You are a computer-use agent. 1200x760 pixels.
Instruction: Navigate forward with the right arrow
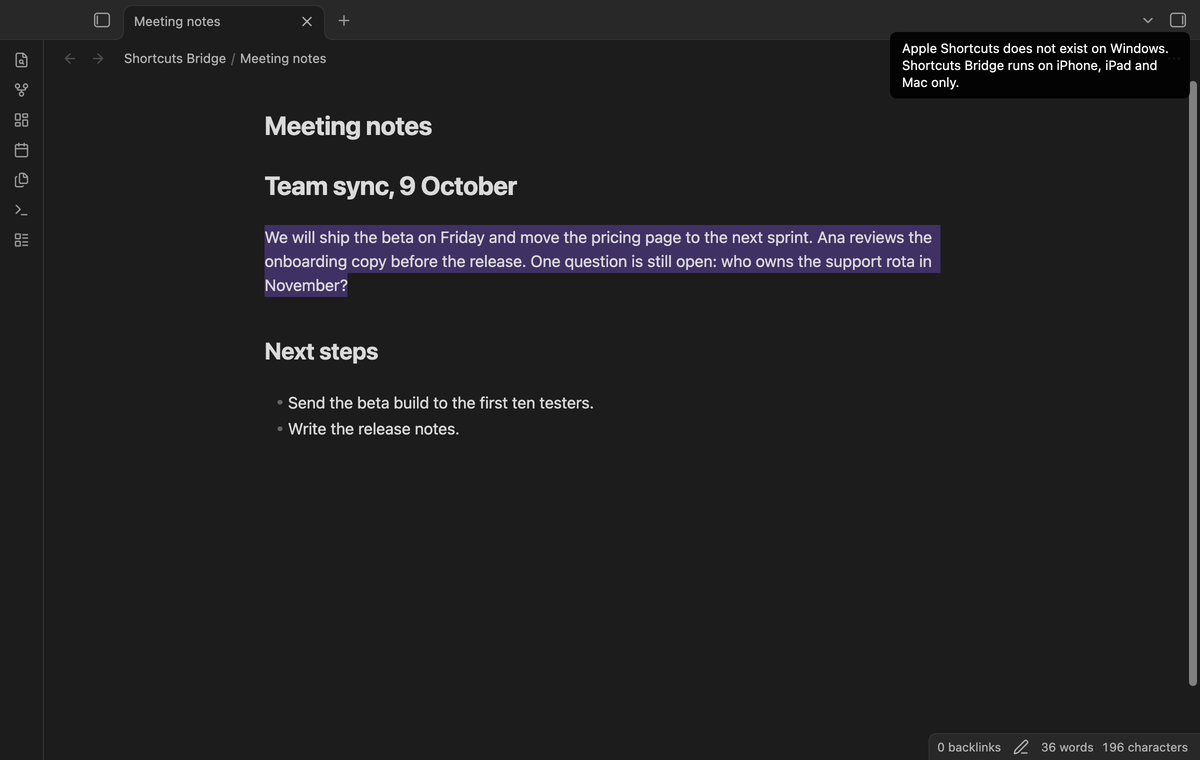point(98,58)
